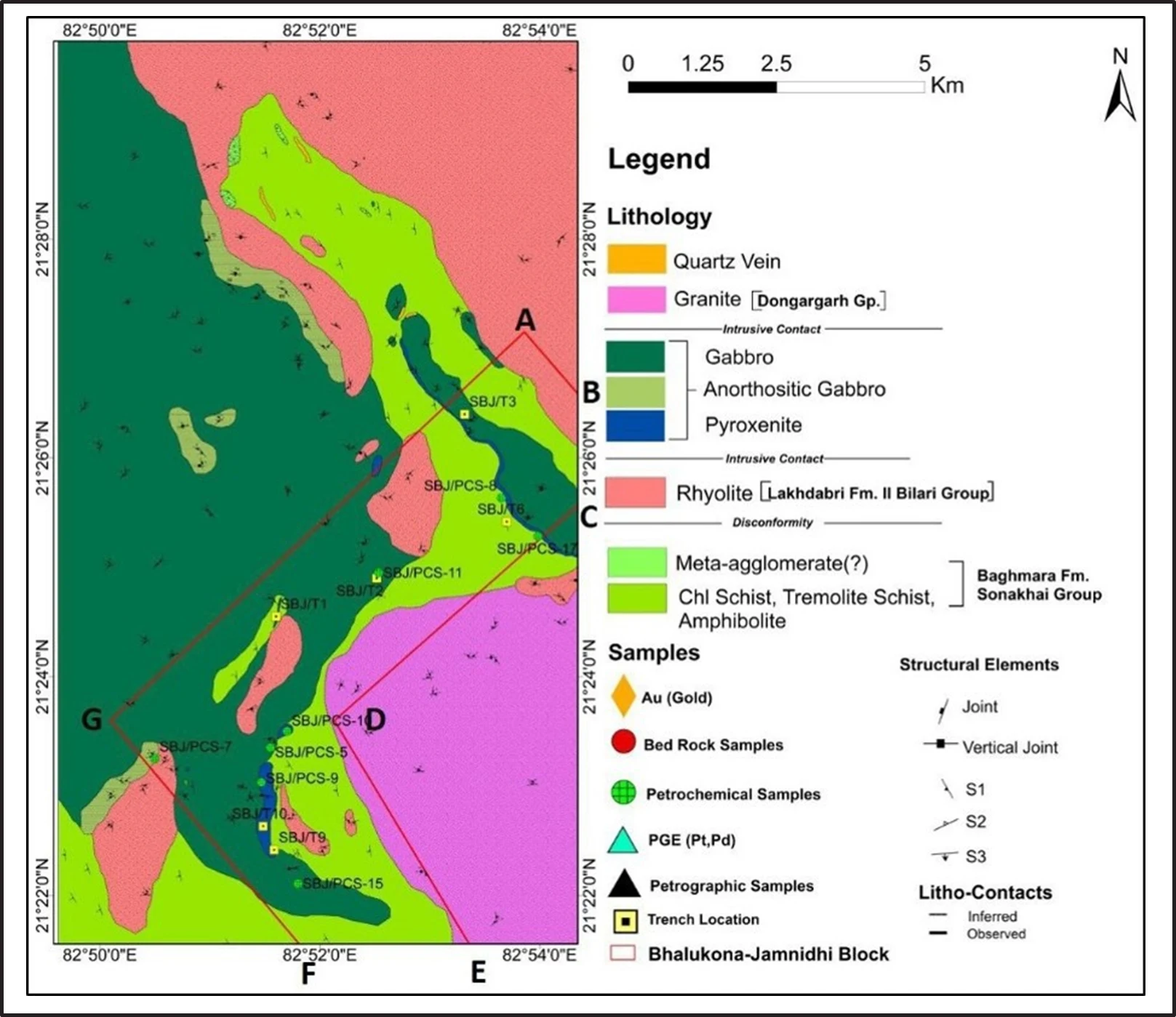Viewport: 1176px width, 1017px height.
Task: Click the Vertical Joint symbol in legend
Action: point(940,744)
